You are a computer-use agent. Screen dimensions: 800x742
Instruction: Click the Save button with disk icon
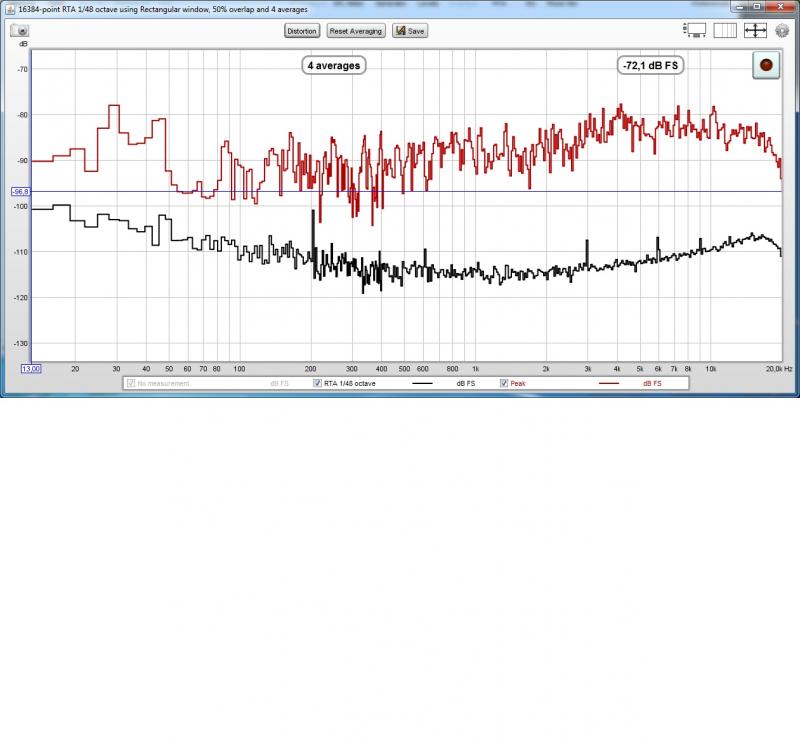(410, 31)
